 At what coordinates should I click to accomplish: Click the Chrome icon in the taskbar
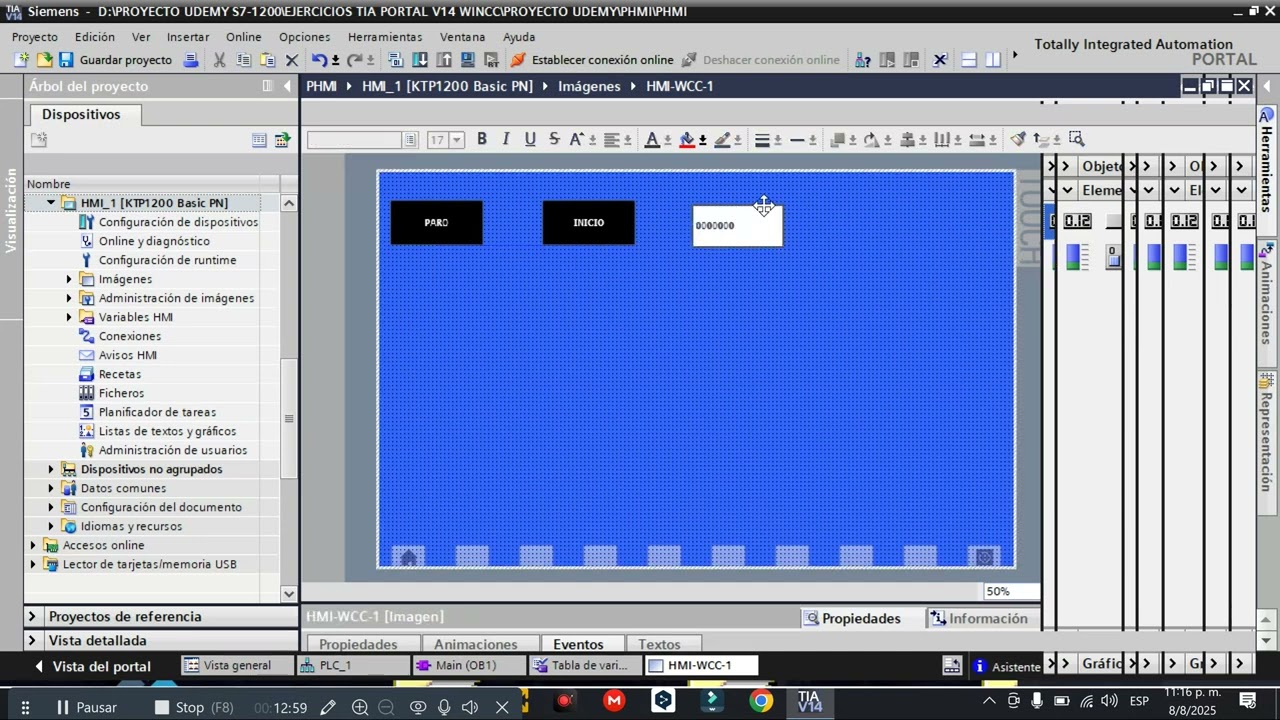[761, 702]
